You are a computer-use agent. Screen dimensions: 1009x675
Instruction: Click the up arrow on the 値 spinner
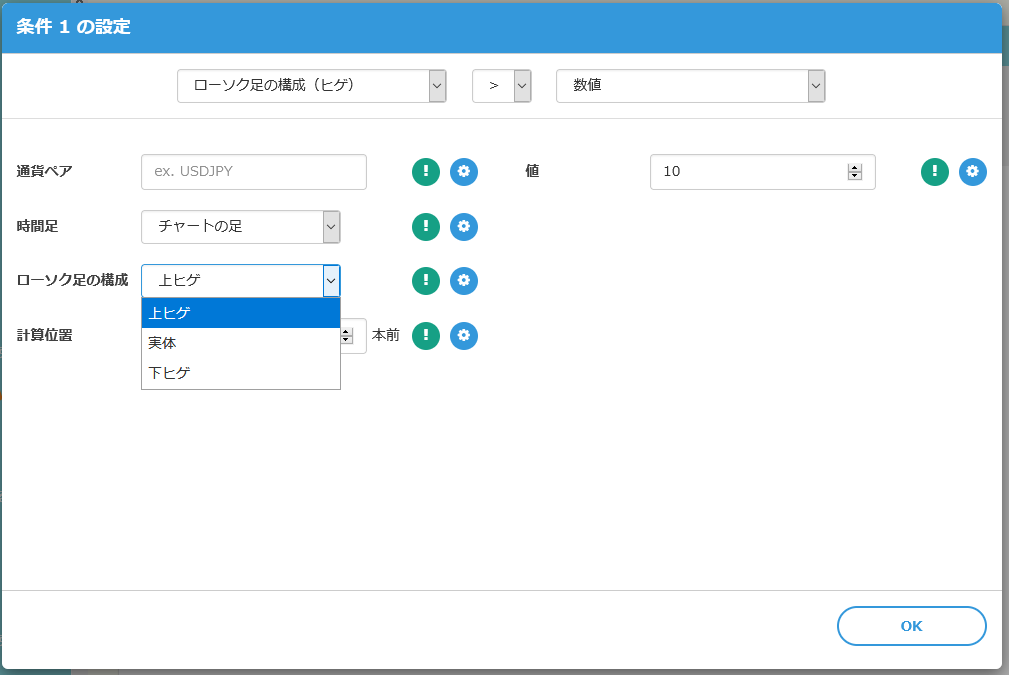click(x=855, y=166)
